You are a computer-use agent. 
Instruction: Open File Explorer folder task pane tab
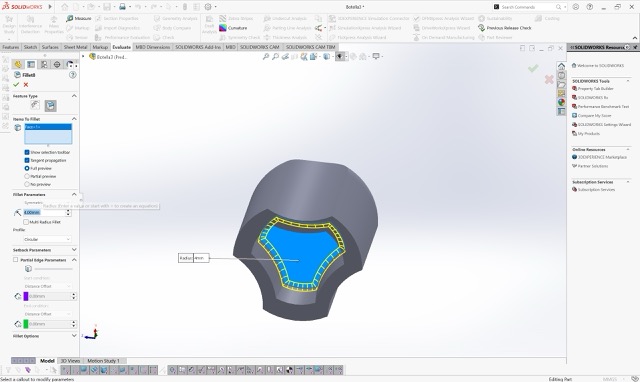tap(561, 84)
